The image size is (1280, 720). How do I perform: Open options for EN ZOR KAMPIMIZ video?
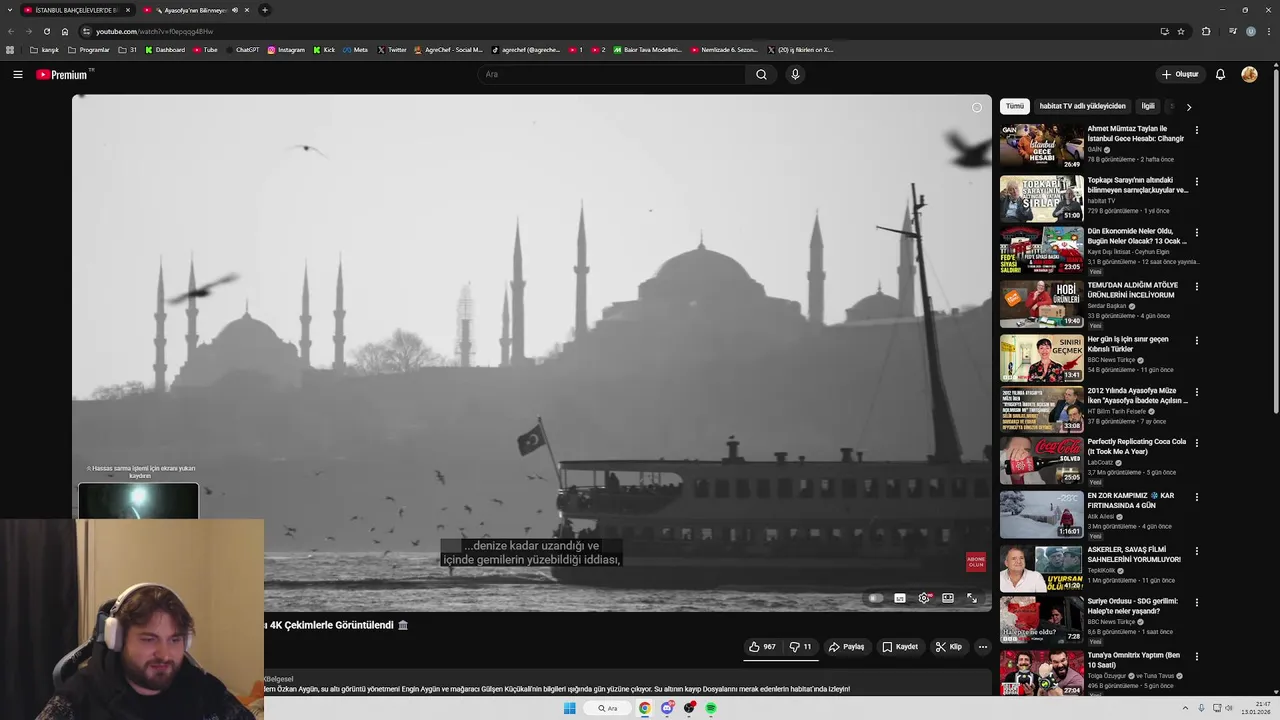(x=1196, y=497)
